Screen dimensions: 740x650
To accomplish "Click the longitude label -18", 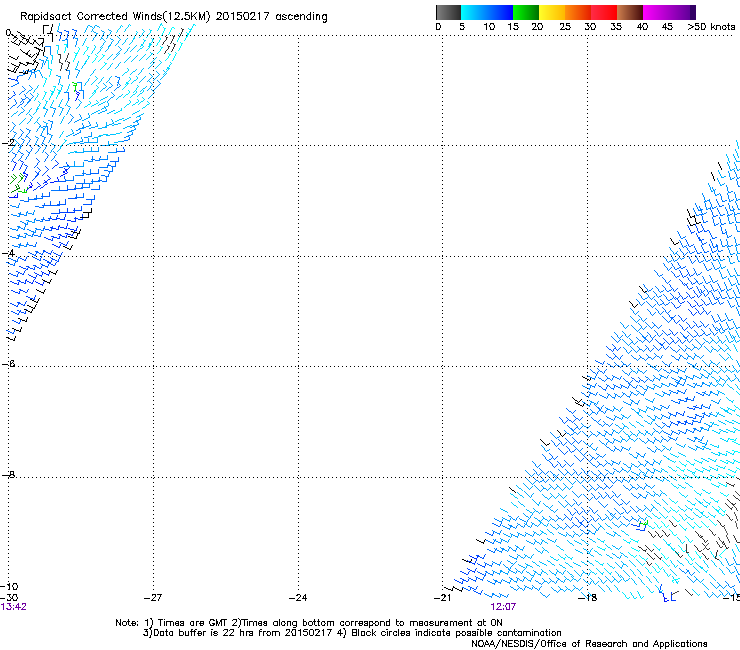I will click(x=588, y=598).
